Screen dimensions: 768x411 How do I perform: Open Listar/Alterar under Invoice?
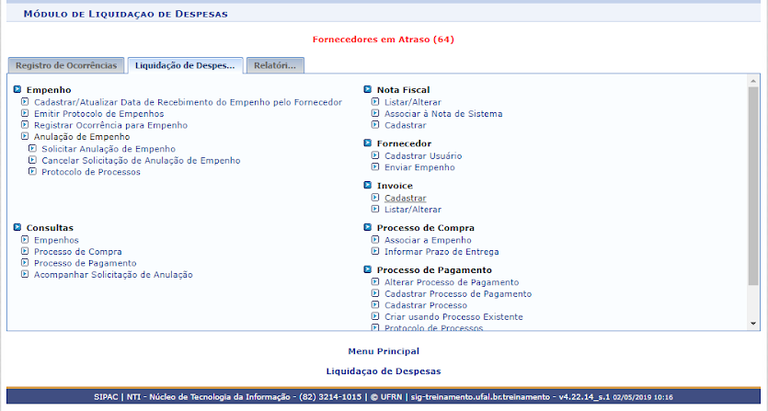click(x=413, y=209)
